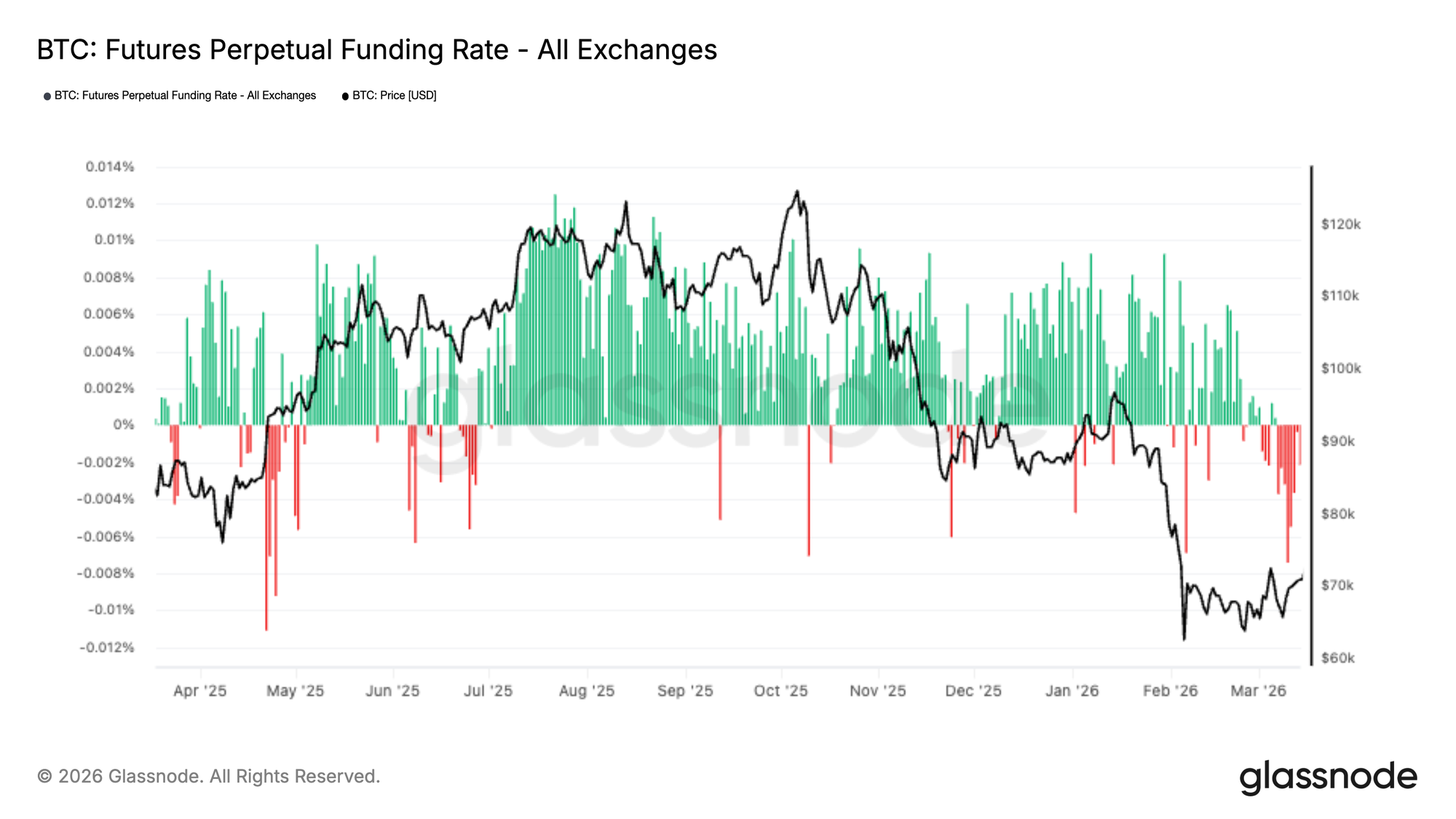This screenshot has width=1456, height=819.
Task: Click the funding rate legend dot marker
Action: [47, 96]
